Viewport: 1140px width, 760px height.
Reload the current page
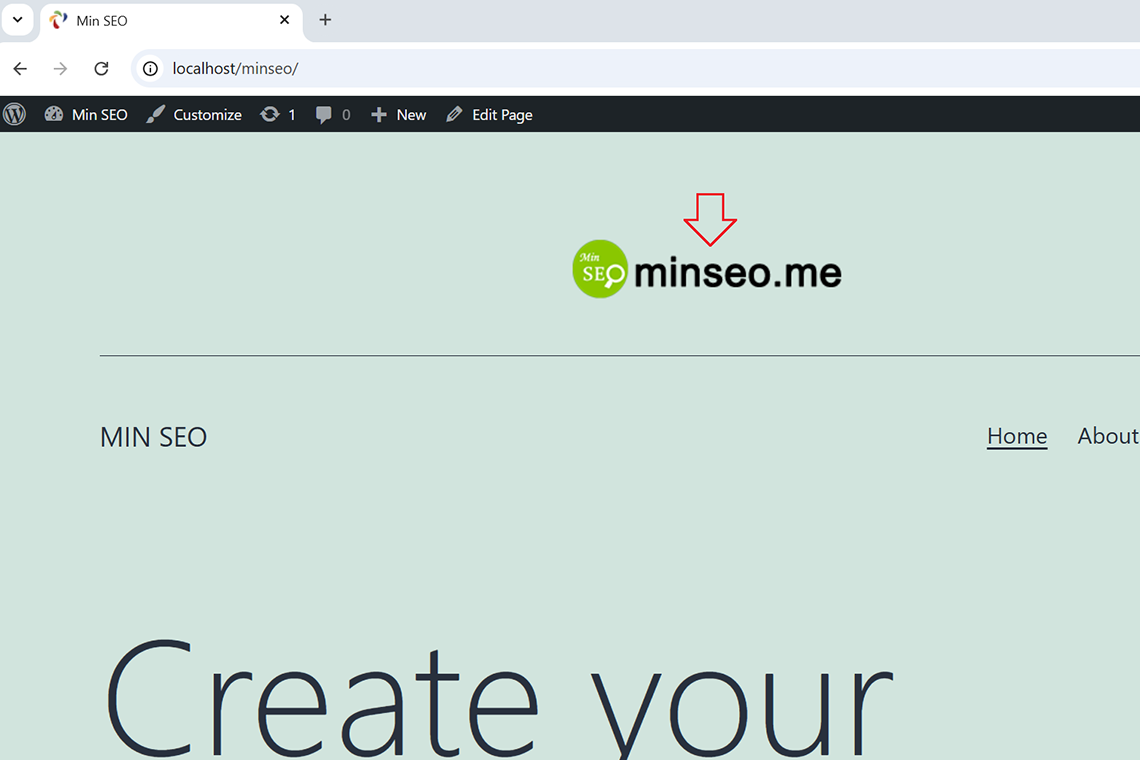tap(101, 69)
